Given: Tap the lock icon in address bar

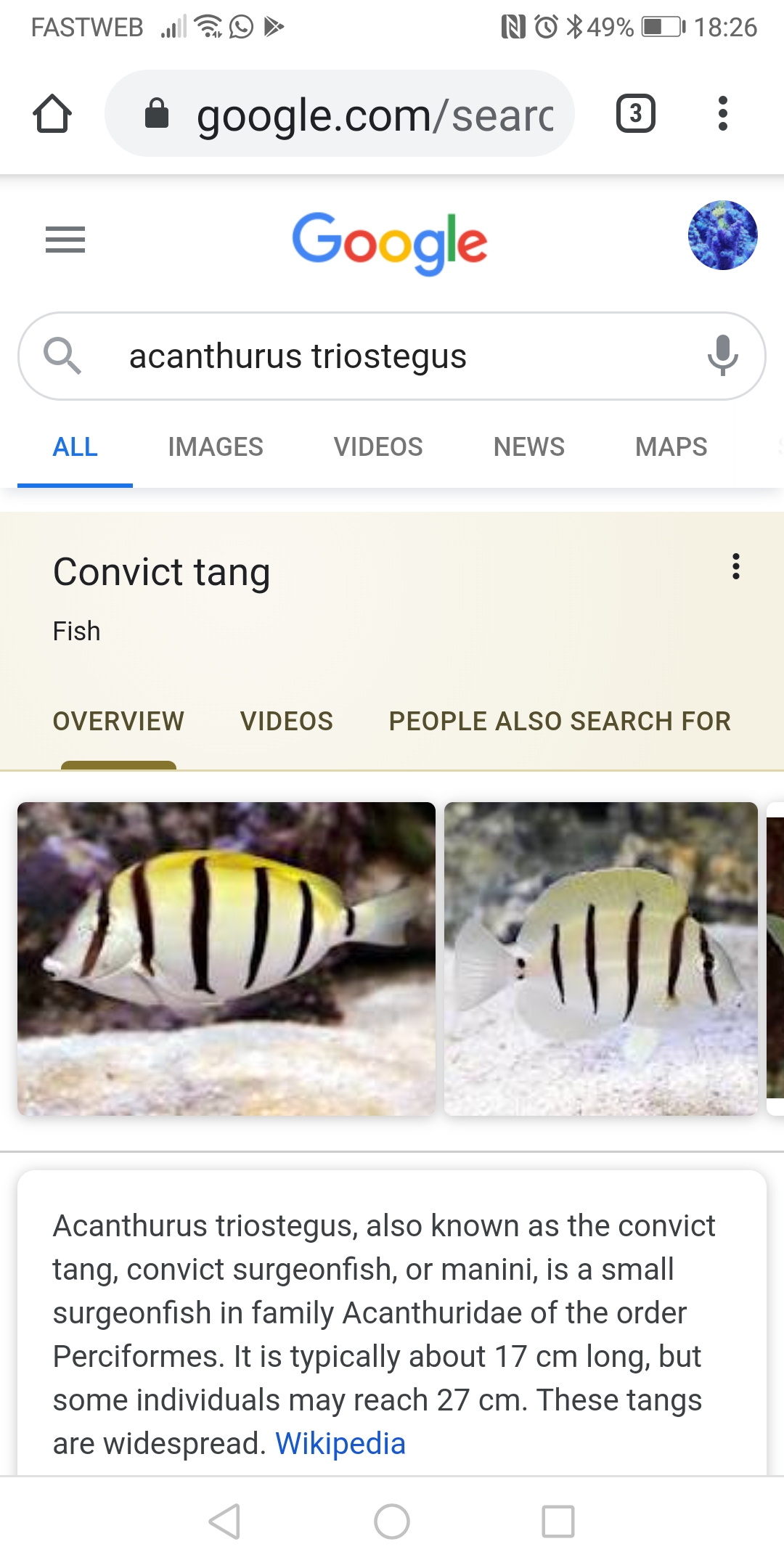Looking at the screenshot, I should (157, 113).
